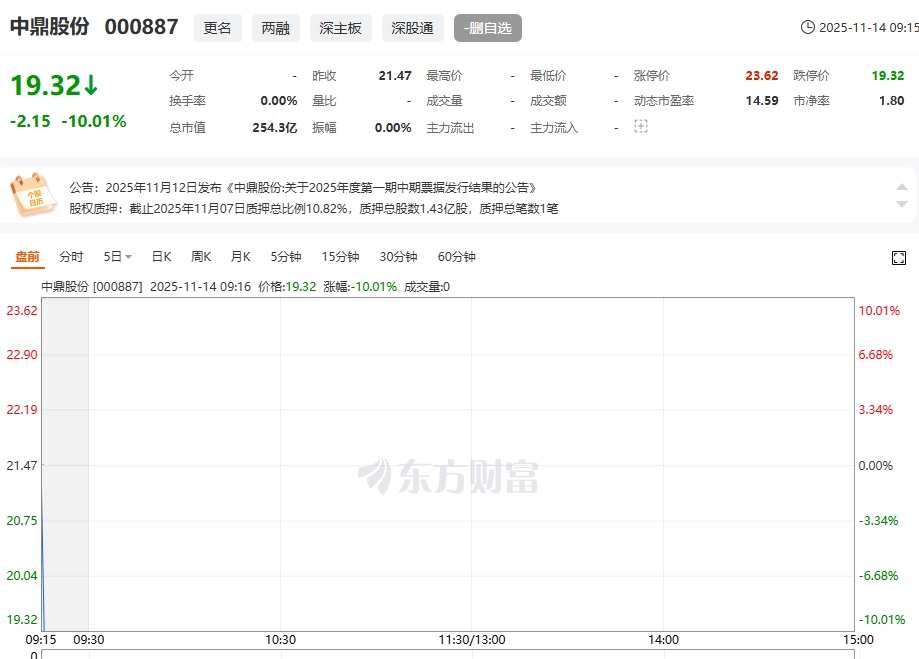
Task: Click the 换手率 label
Action: pos(188,101)
